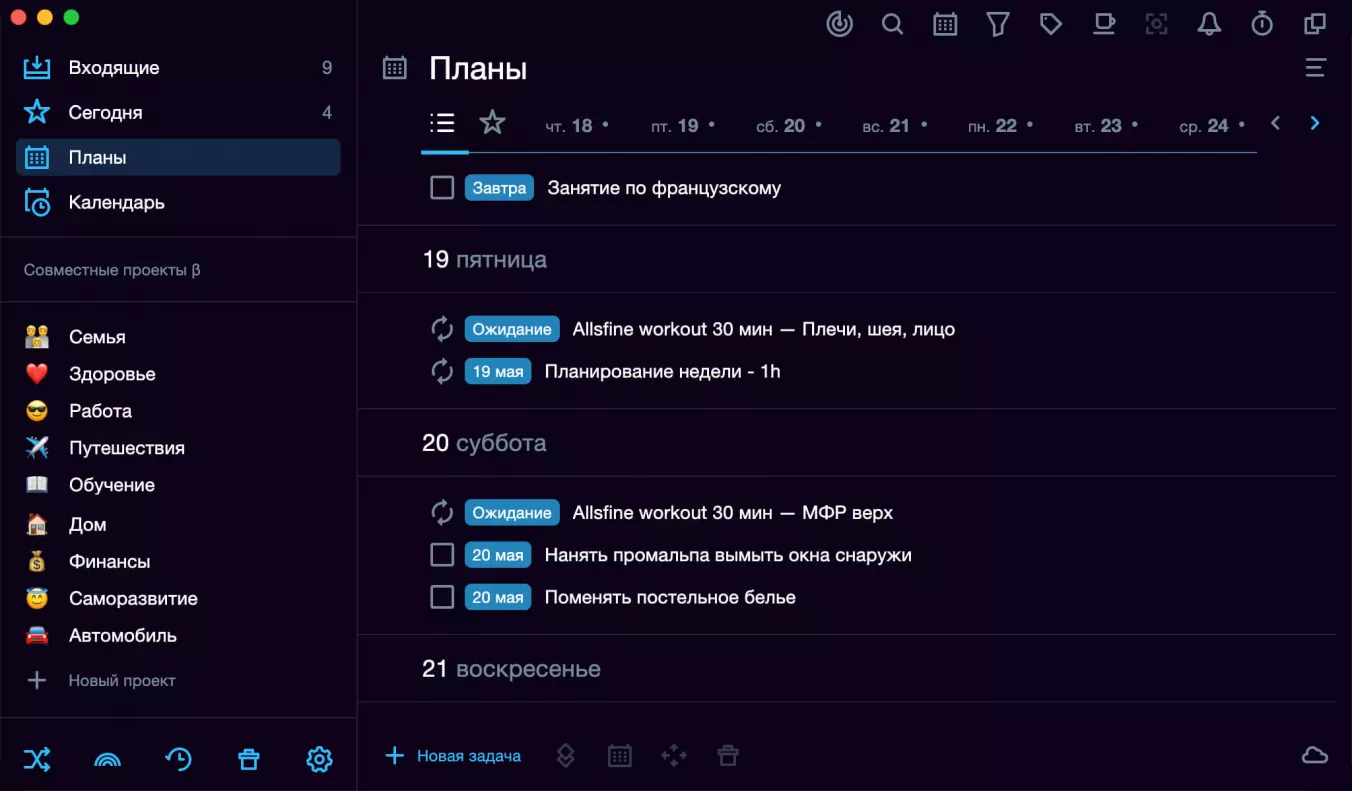Image resolution: width=1352 pixels, height=791 pixels.
Task: Open Календарь in sidebar
Action: pyautogui.click(x=178, y=202)
